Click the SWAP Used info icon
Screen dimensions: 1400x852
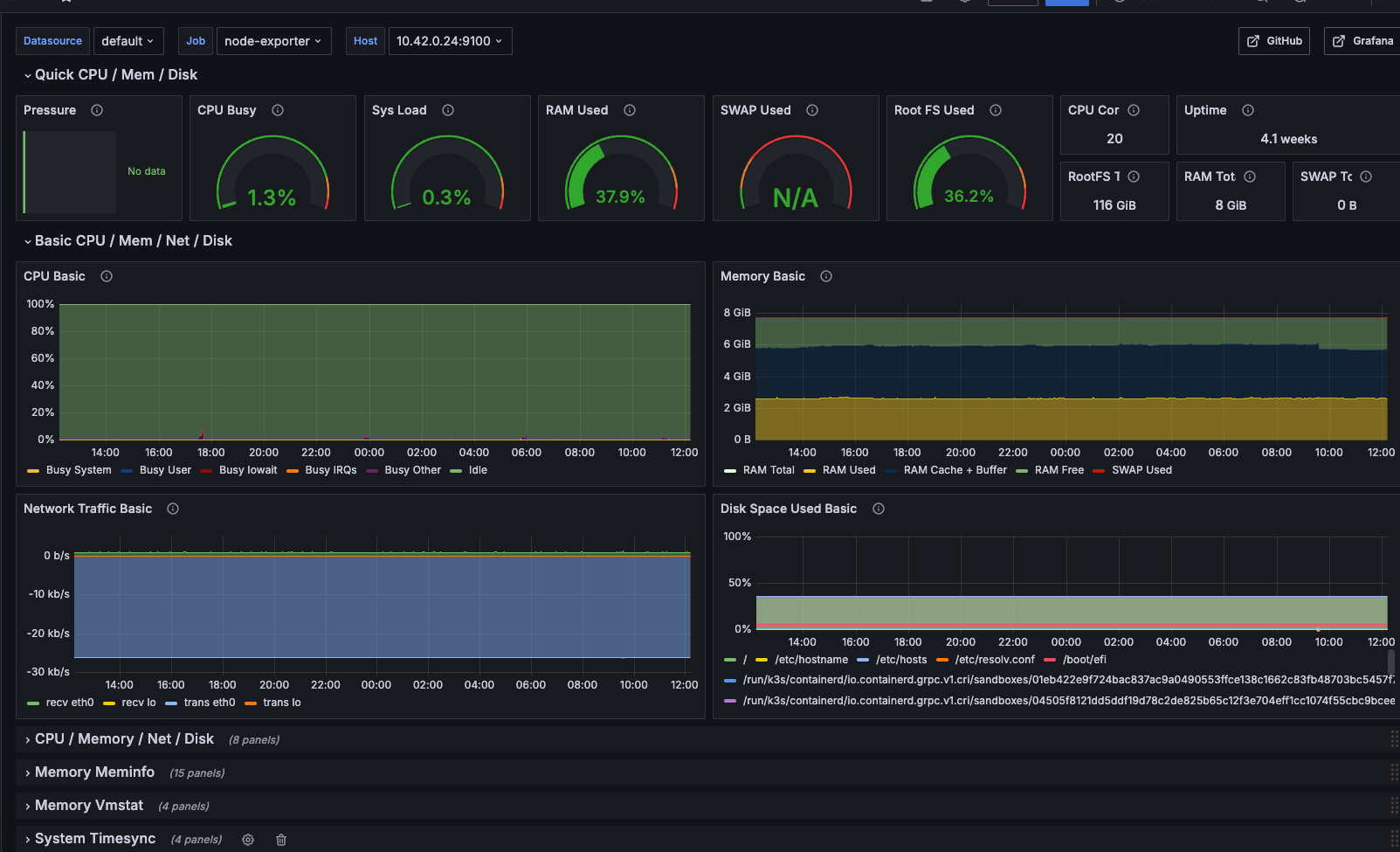coord(812,110)
